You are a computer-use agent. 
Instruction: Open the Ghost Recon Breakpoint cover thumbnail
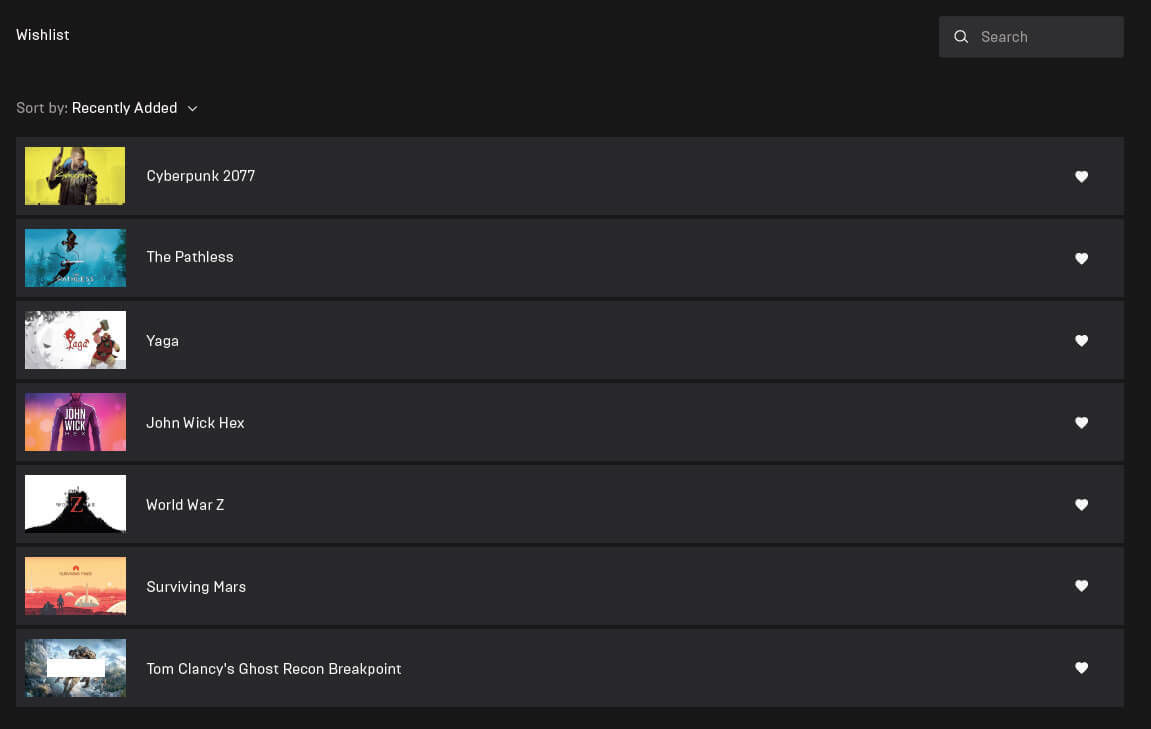[75, 668]
